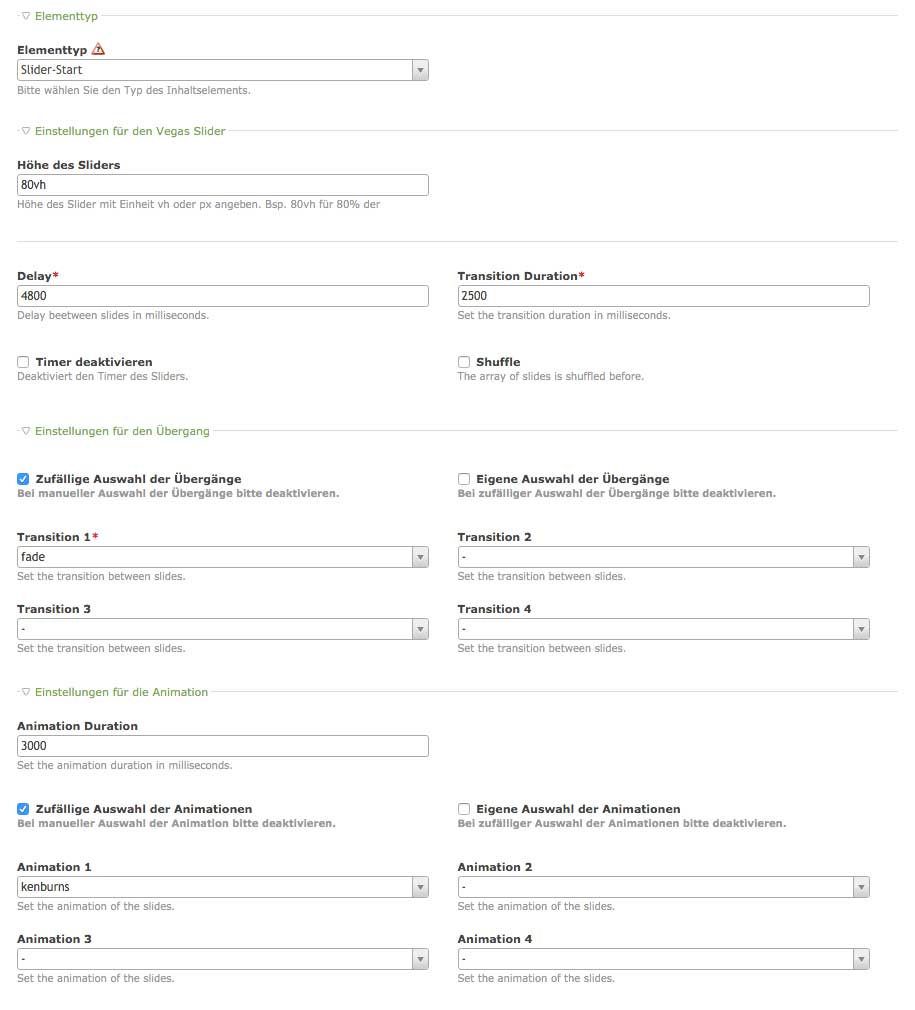The width and height of the screenshot is (915, 1010).
Task: Uncheck Zufällige Auswahl der Übergänge
Action: (23, 479)
